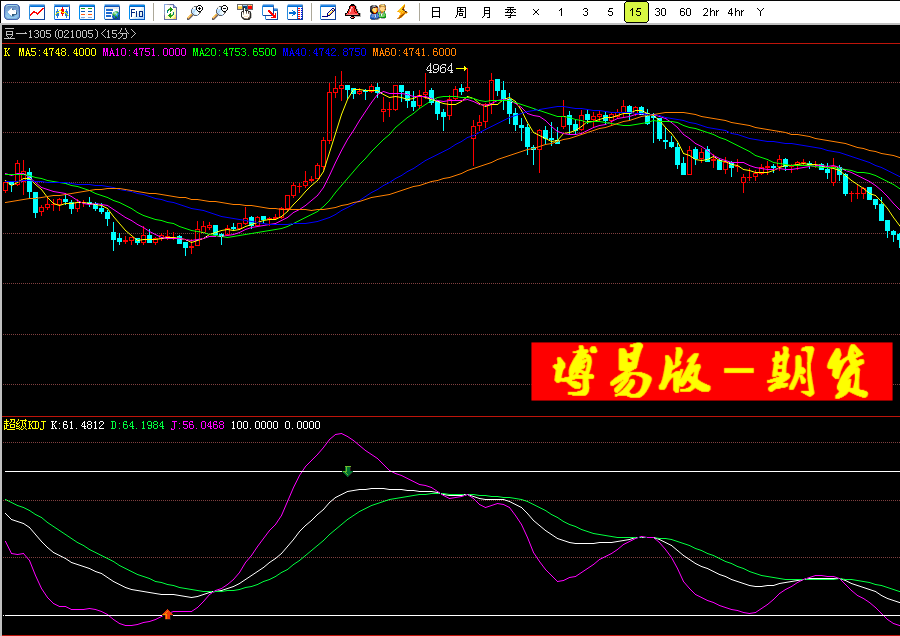Select the weekly (周) period

click(x=460, y=12)
